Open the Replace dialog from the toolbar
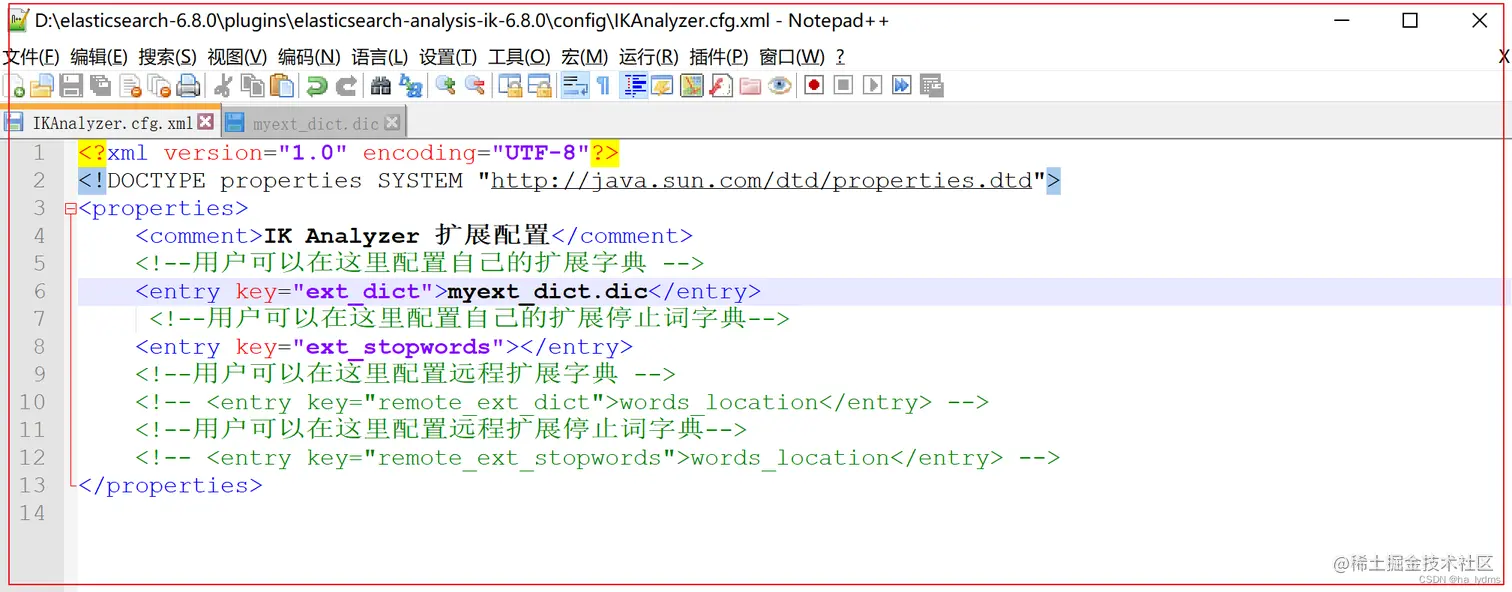Viewport: 1512px width, 592px height. pos(411,86)
